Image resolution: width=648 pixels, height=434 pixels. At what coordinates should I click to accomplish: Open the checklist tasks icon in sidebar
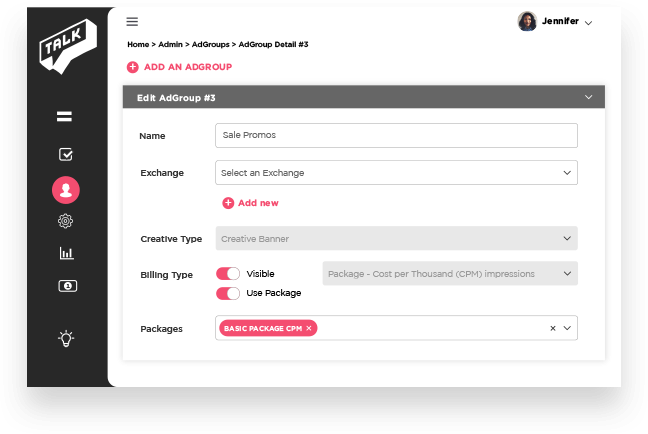66,155
